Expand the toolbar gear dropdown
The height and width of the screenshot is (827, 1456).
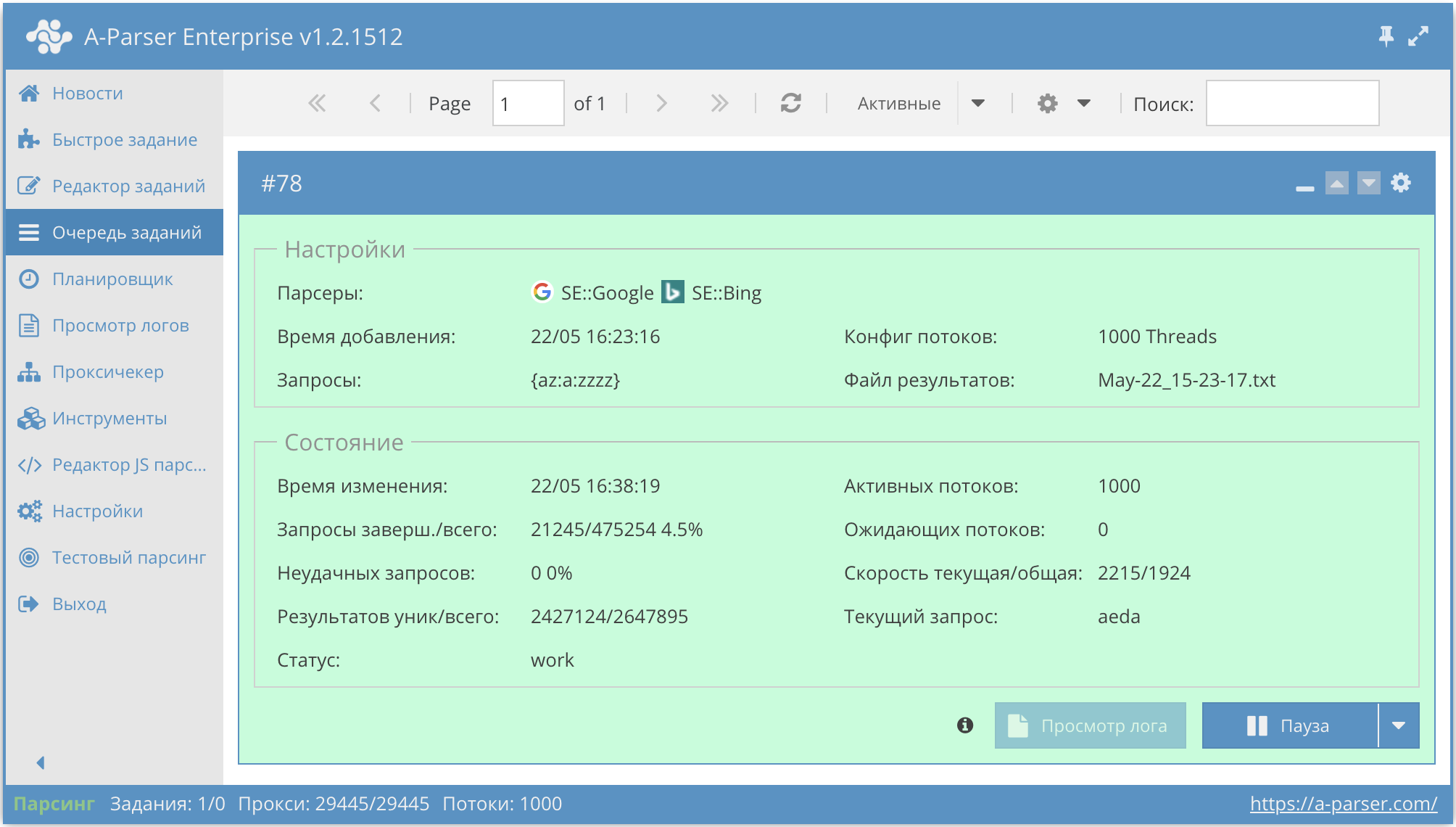(1083, 103)
